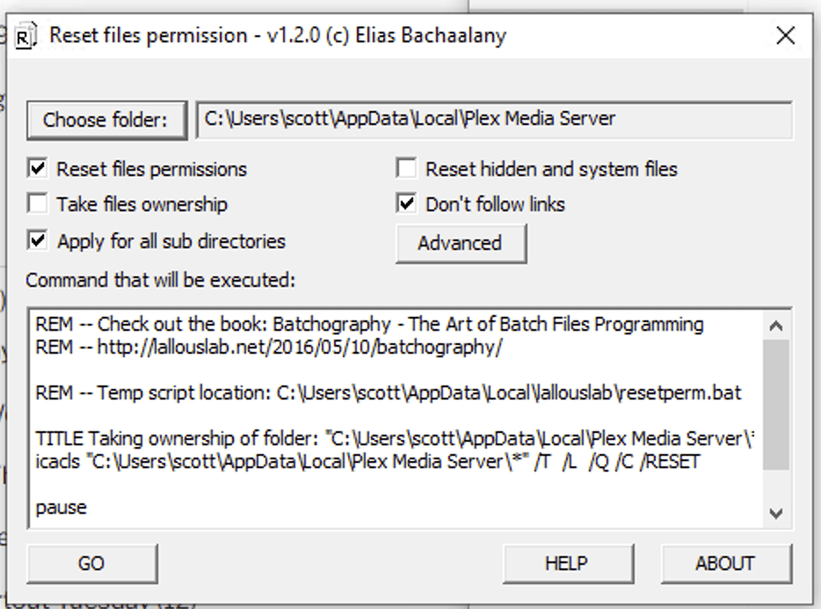Click the window title bar text
Viewport: 821px width, 609px height.
tap(278, 35)
